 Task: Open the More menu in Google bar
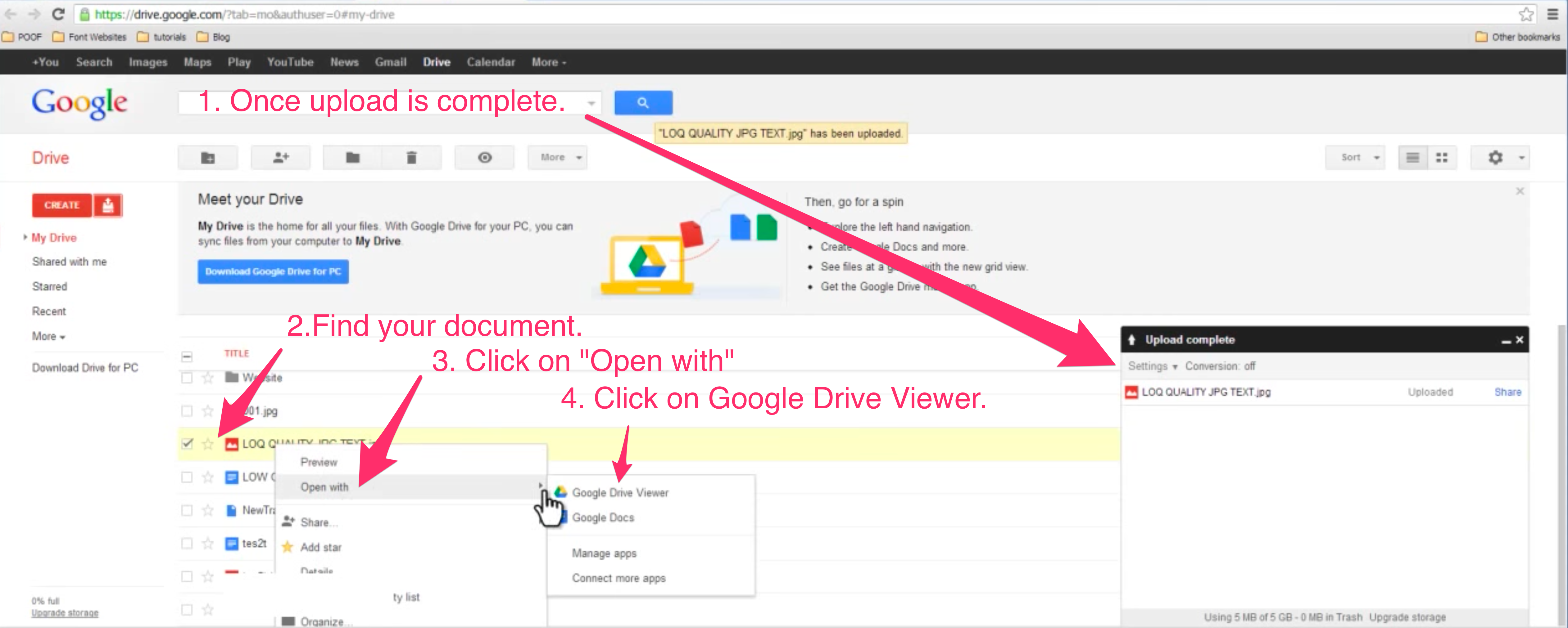point(548,62)
